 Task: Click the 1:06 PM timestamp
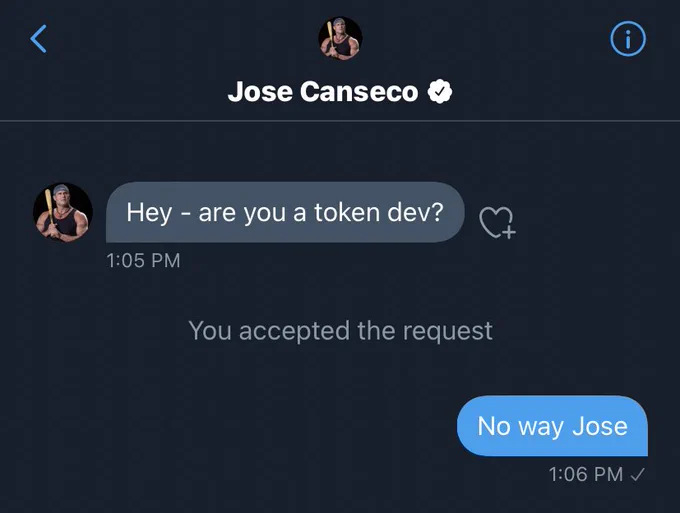tap(586, 474)
